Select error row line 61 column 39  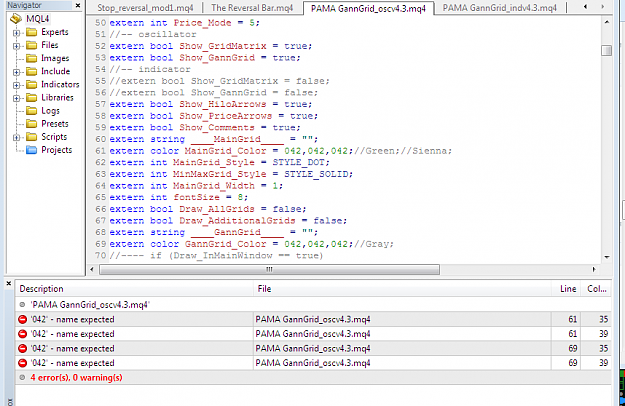[313, 334]
